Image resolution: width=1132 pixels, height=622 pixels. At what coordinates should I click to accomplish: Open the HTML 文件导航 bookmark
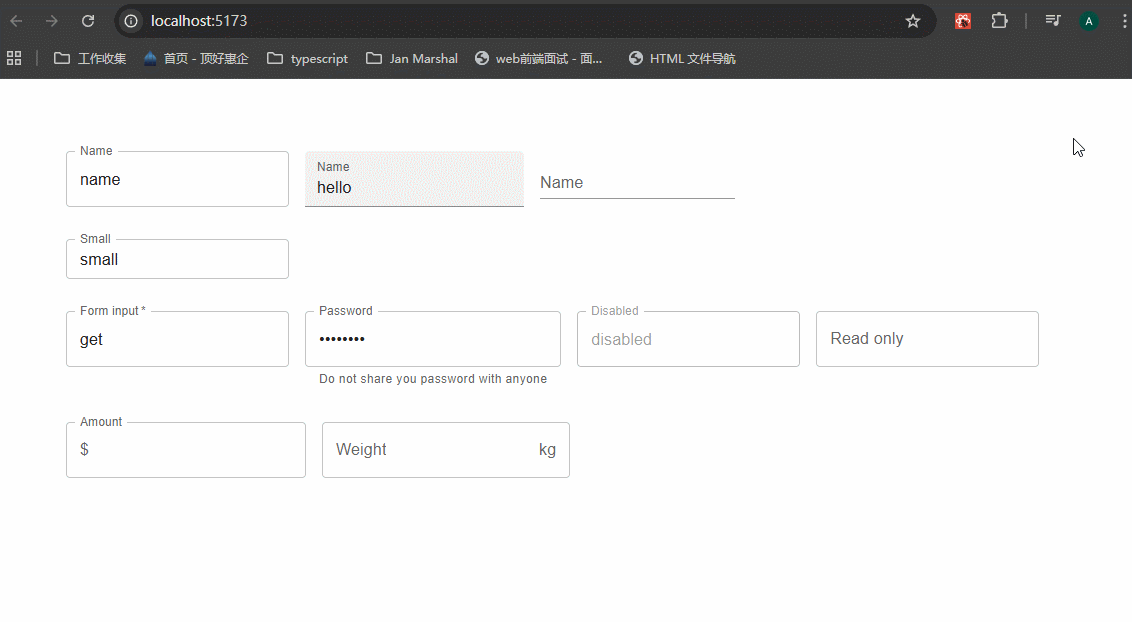[682, 59]
